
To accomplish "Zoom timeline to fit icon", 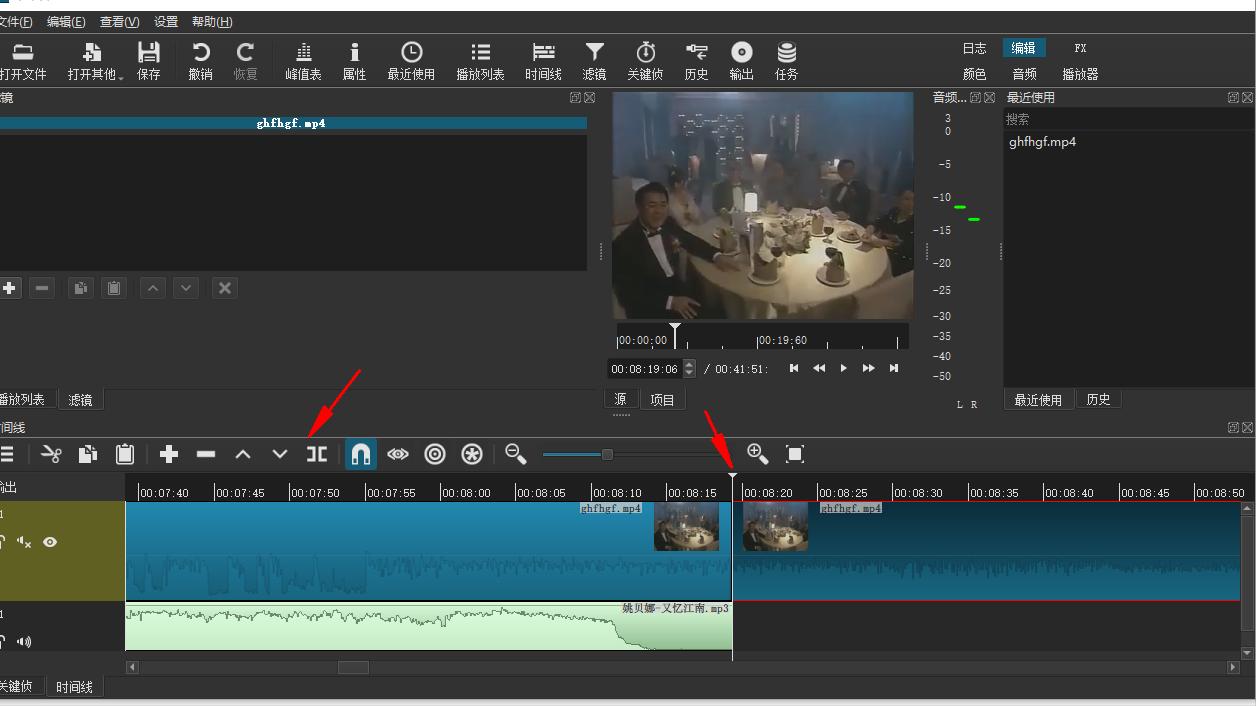I will (x=795, y=455).
